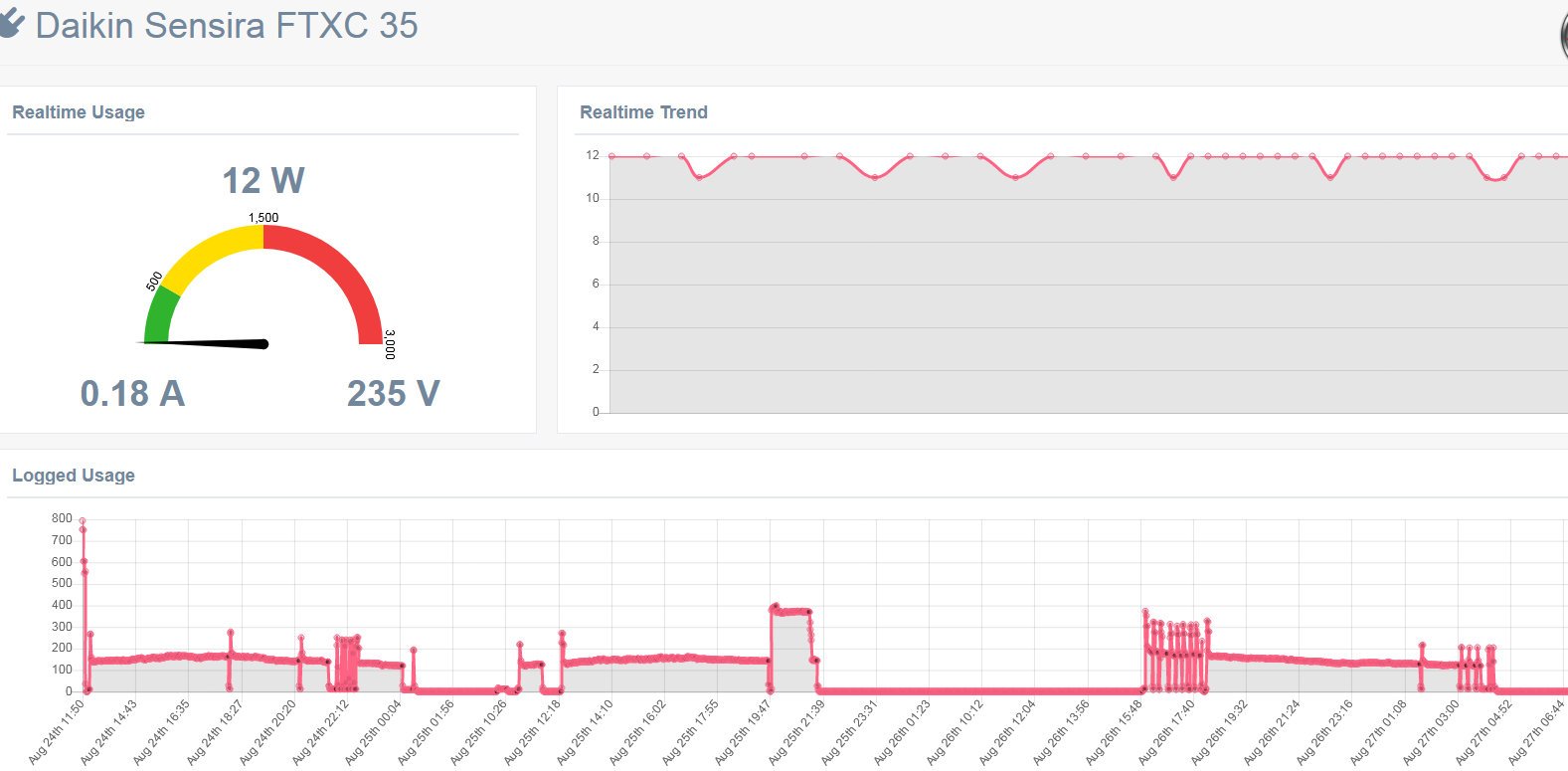Viewport: 1568px width, 771px height.
Task: Click the Aug 26th 12:04 axis label
Action: coord(1008,732)
